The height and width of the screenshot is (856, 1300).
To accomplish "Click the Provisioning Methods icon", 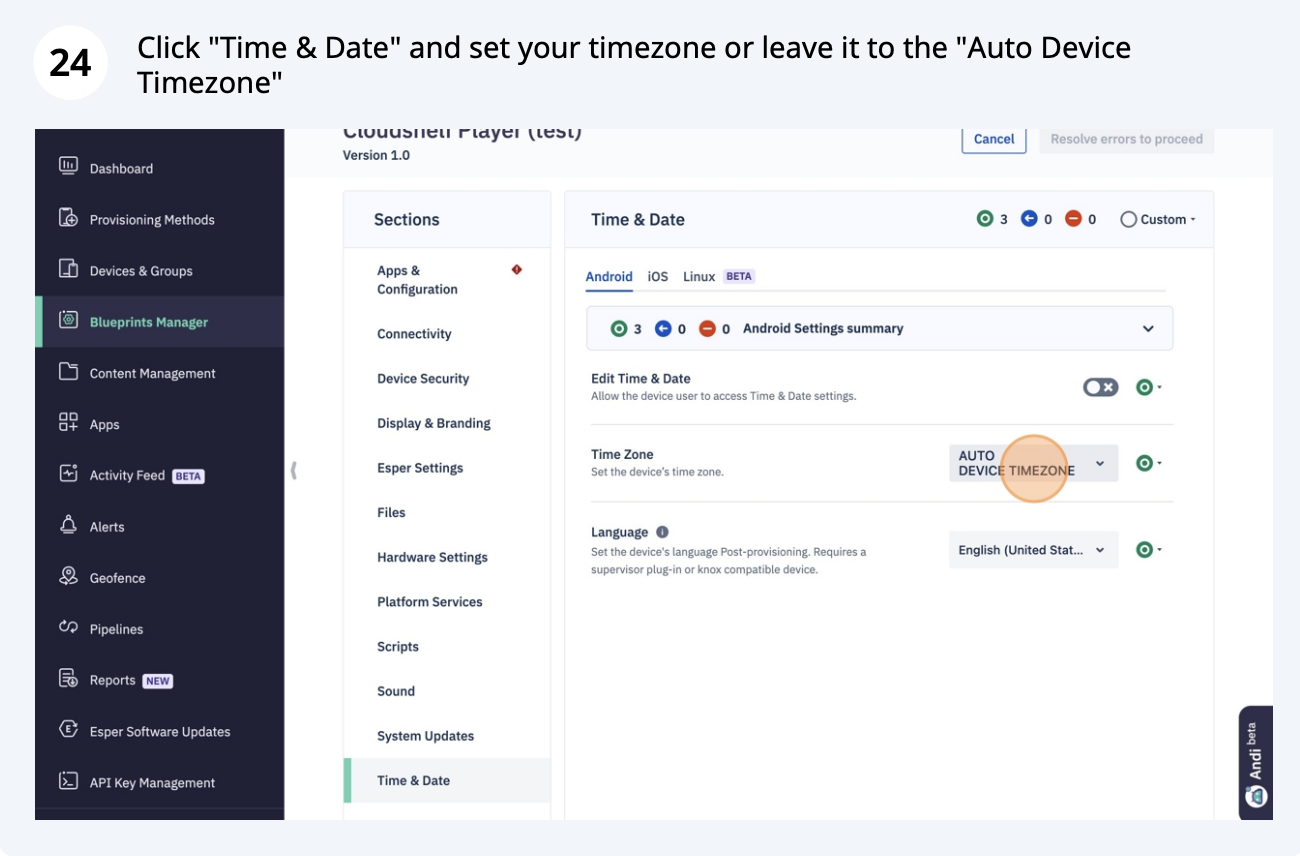I will tap(68, 218).
